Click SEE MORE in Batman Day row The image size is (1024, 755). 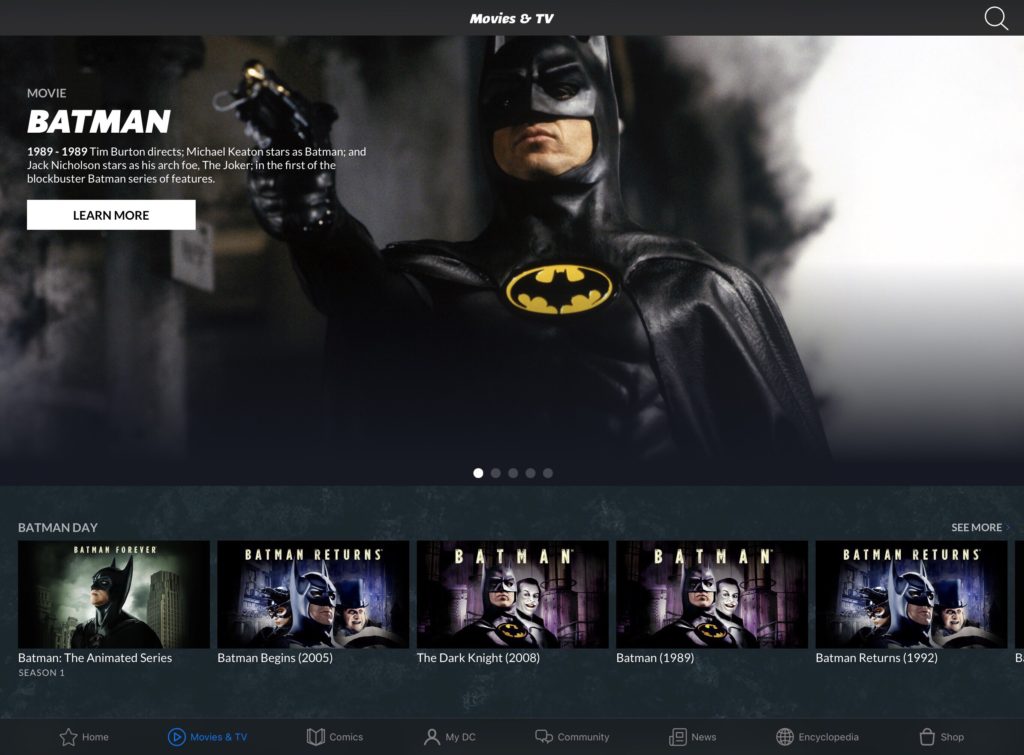(976, 527)
